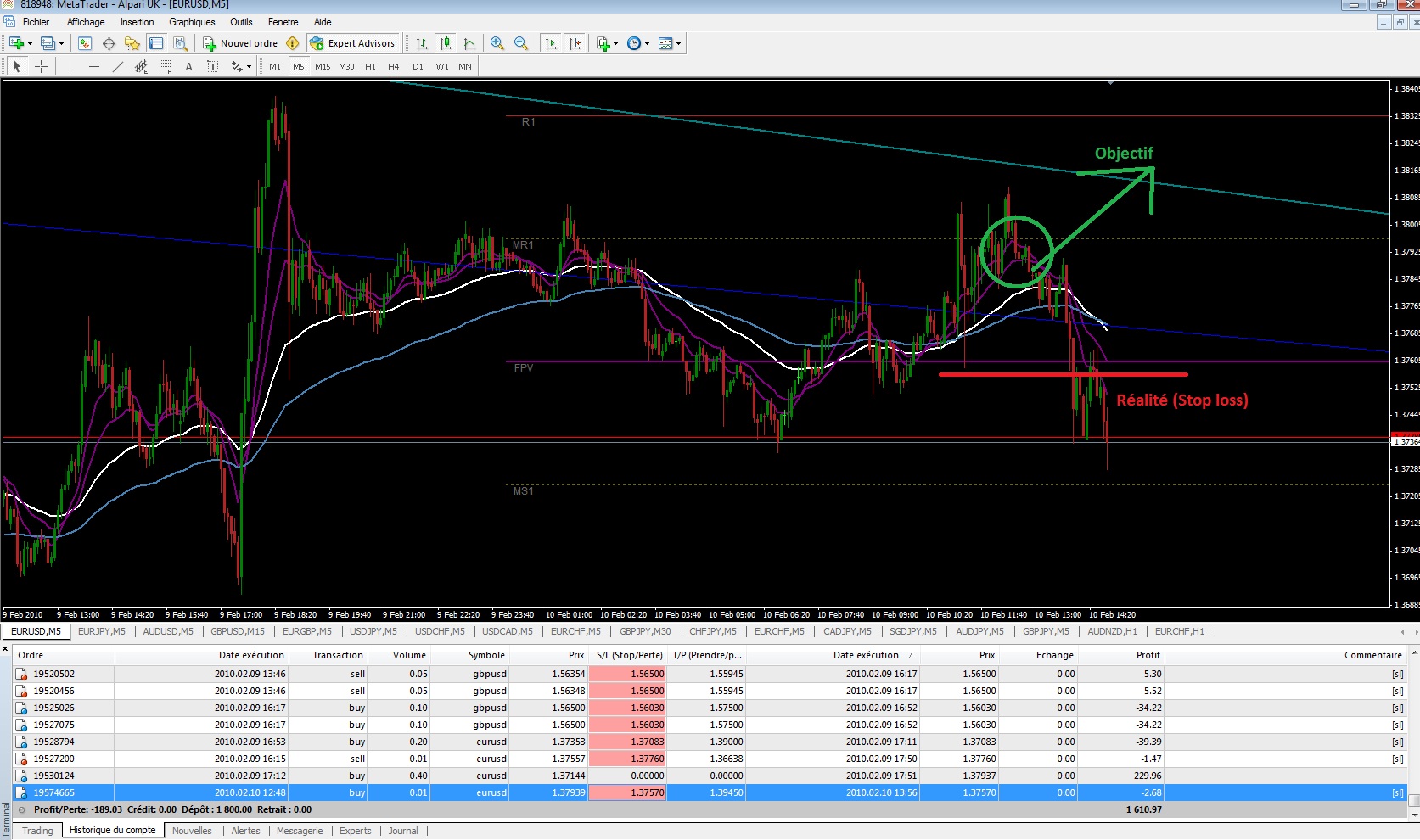The width and height of the screenshot is (1420, 840).
Task: Expand the periodicity clock dropdown
Action: point(647,43)
